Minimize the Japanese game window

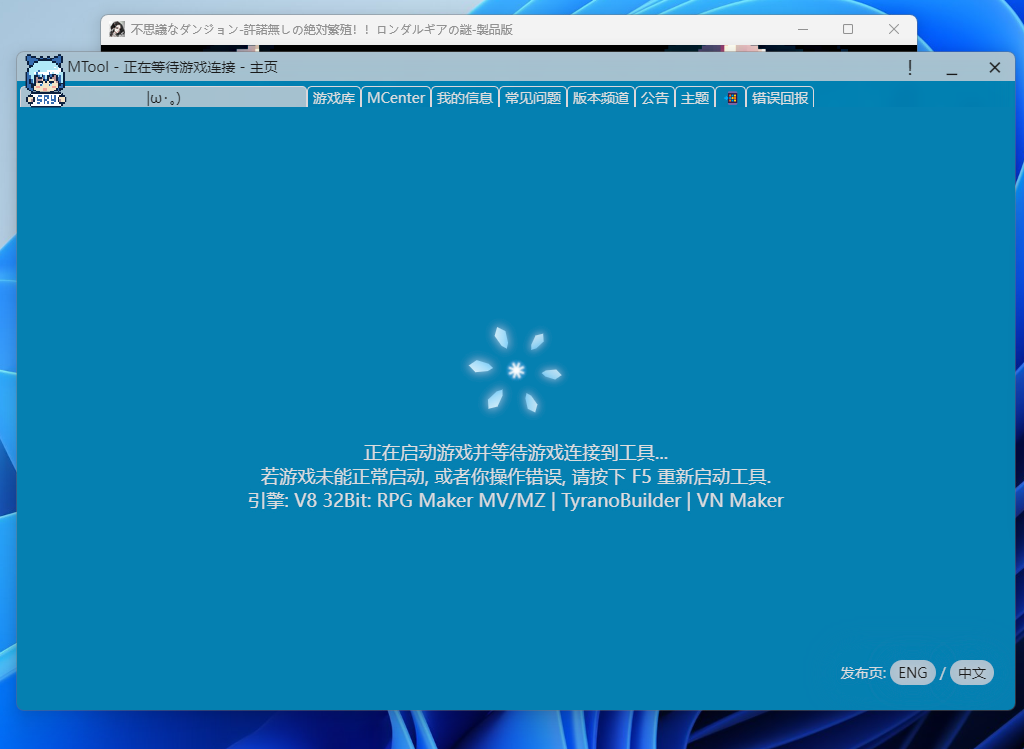click(x=802, y=29)
